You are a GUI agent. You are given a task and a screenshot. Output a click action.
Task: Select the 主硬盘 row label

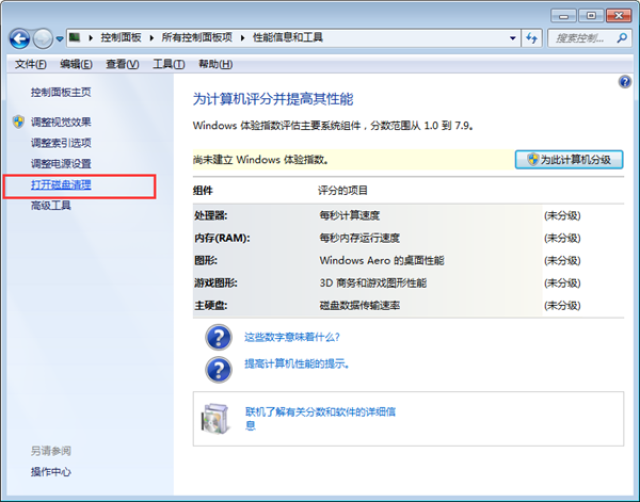point(211,305)
